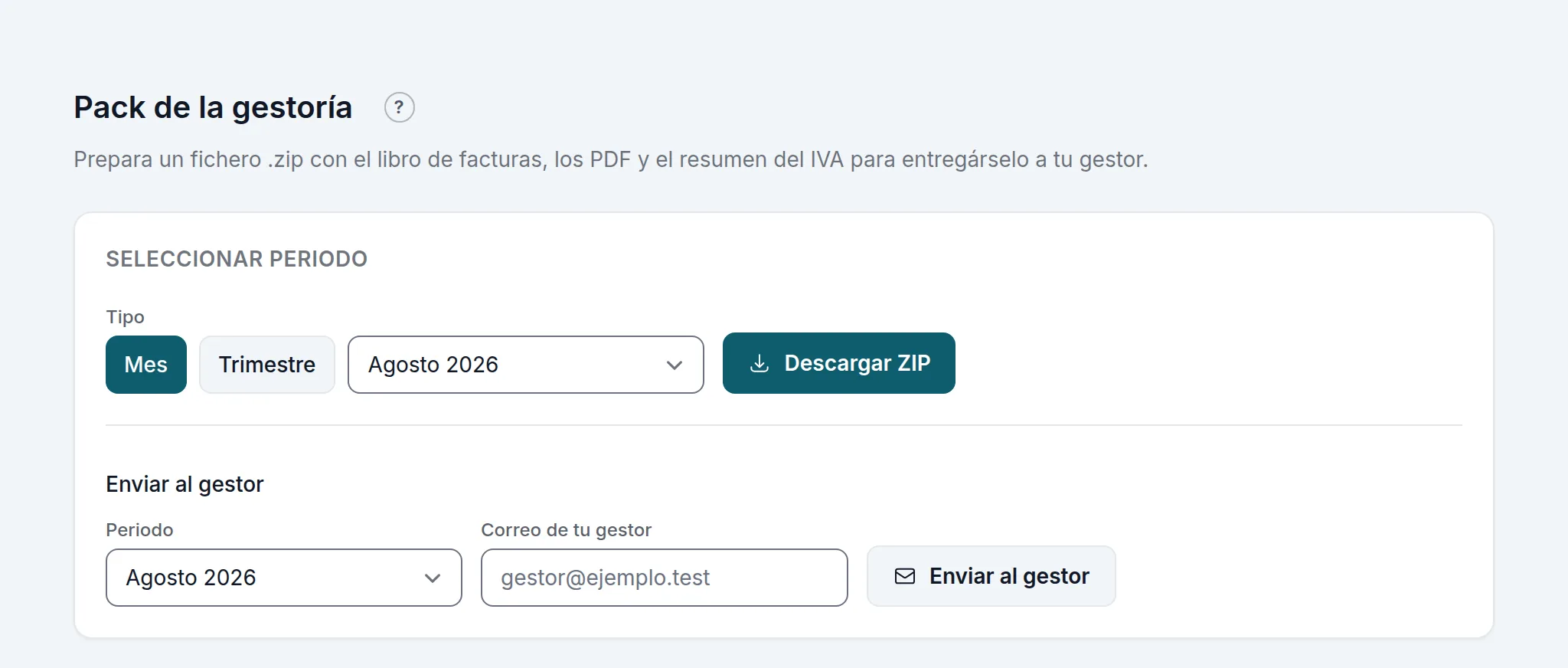Image resolution: width=1568 pixels, height=668 pixels.
Task: Expand the Periodo dropdown under Enviar al gestor
Action: click(x=284, y=578)
